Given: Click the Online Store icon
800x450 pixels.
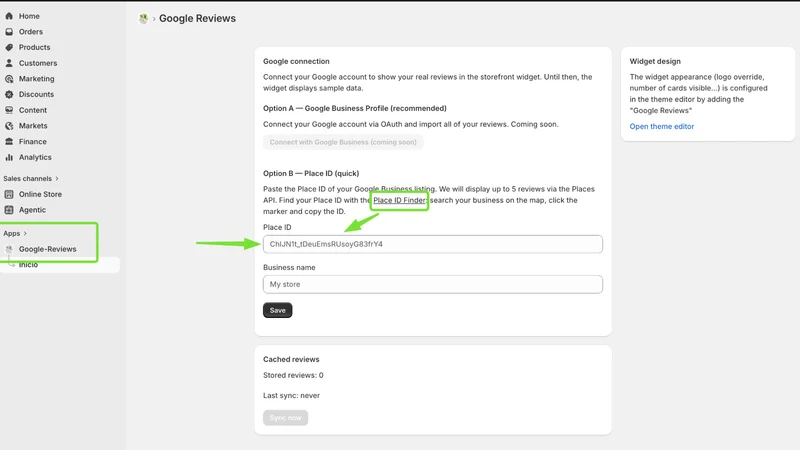Looking at the screenshot, I should 9,194.
